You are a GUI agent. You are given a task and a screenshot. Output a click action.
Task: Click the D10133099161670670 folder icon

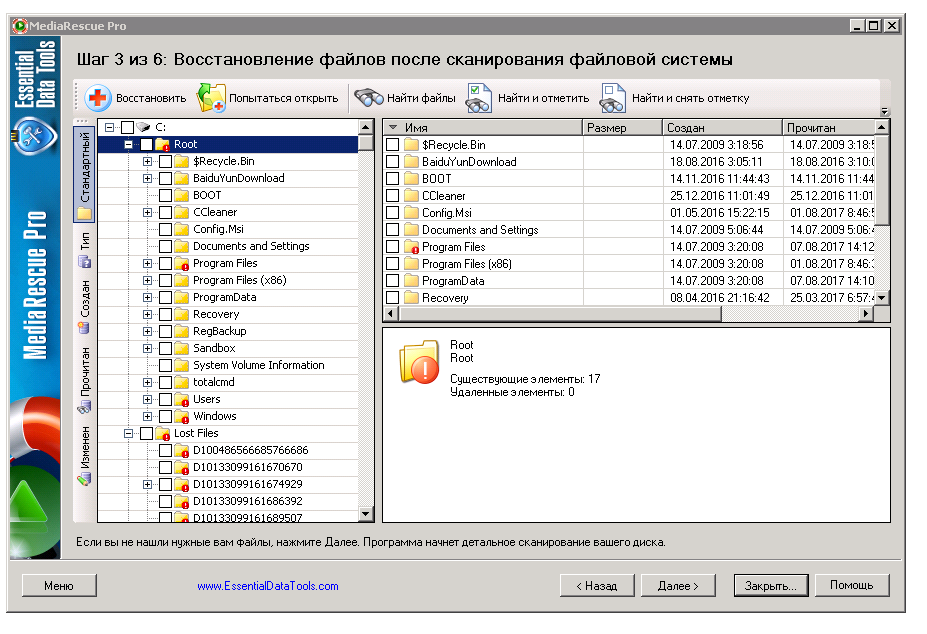(182, 468)
